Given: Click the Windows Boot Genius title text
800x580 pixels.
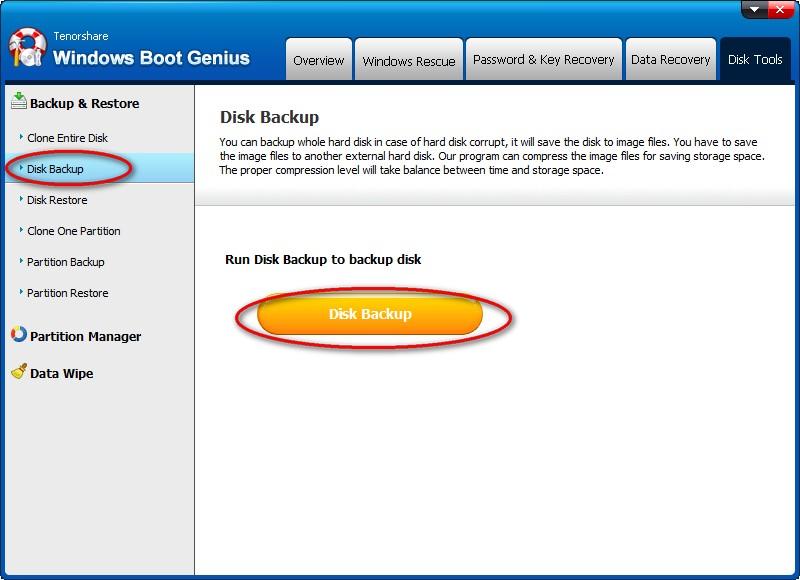Looking at the screenshot, I should click(151, 58).
